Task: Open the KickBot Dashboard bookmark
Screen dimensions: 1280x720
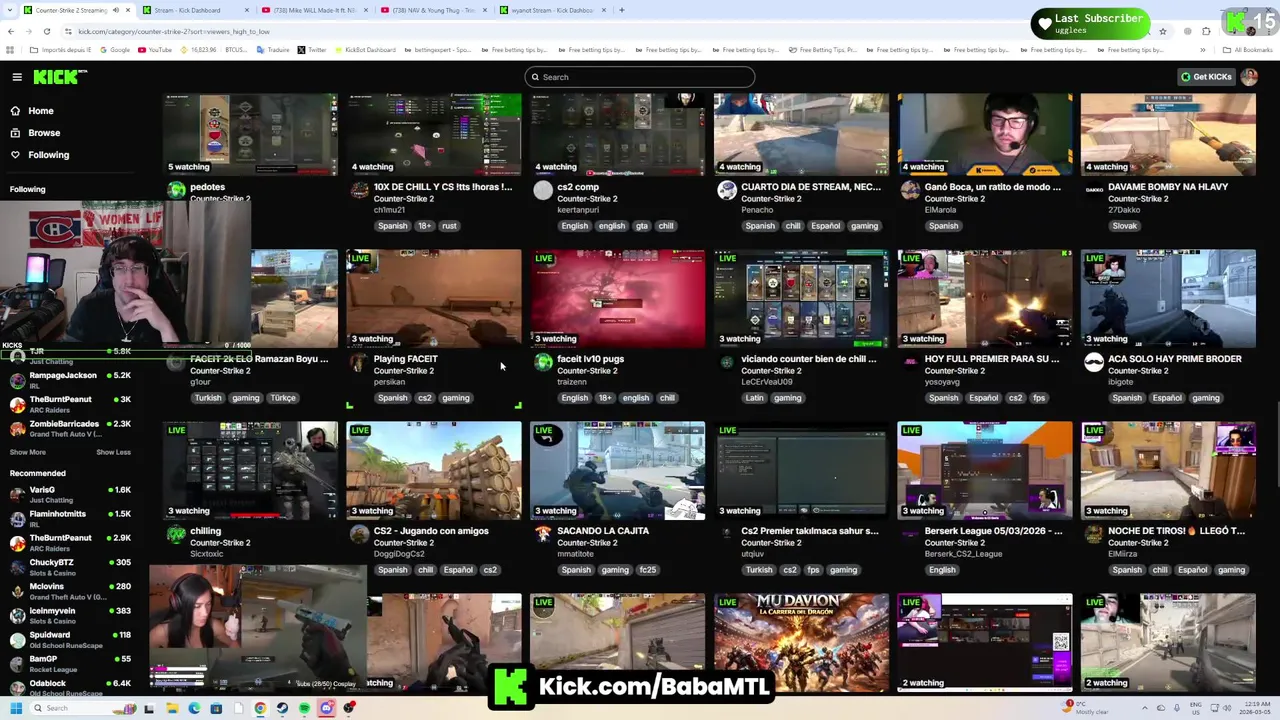Action: (x=364, y=50)
